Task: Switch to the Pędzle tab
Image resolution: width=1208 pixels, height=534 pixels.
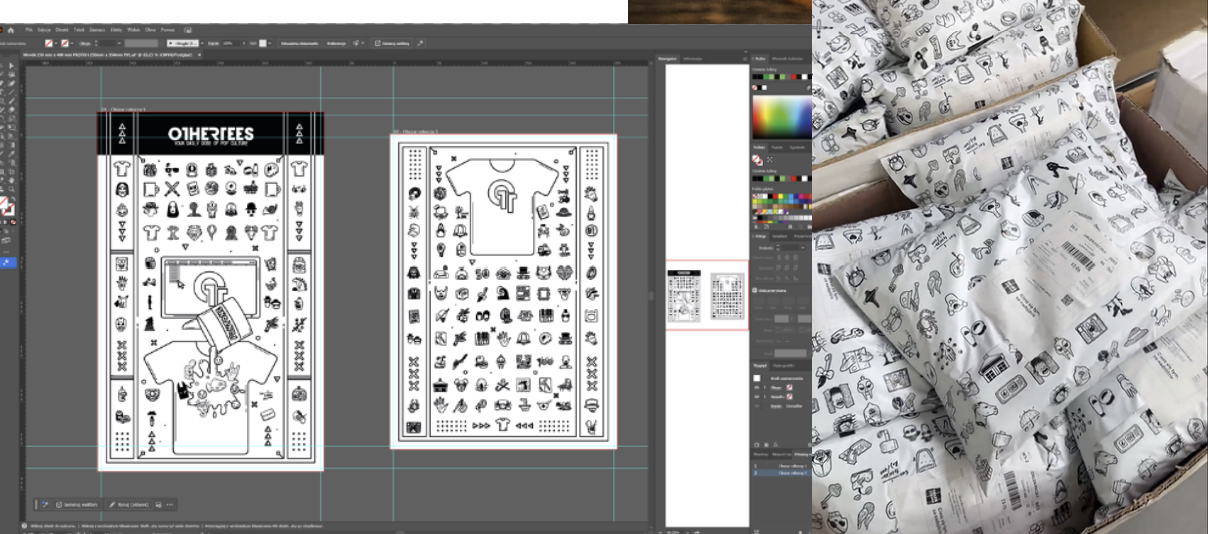Action: pos(776,147)
